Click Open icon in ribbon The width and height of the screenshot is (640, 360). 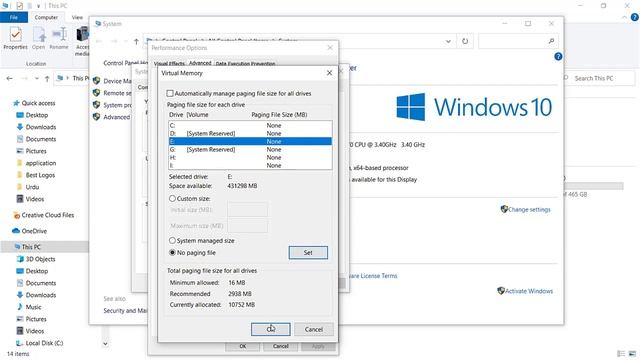point(39,38)
